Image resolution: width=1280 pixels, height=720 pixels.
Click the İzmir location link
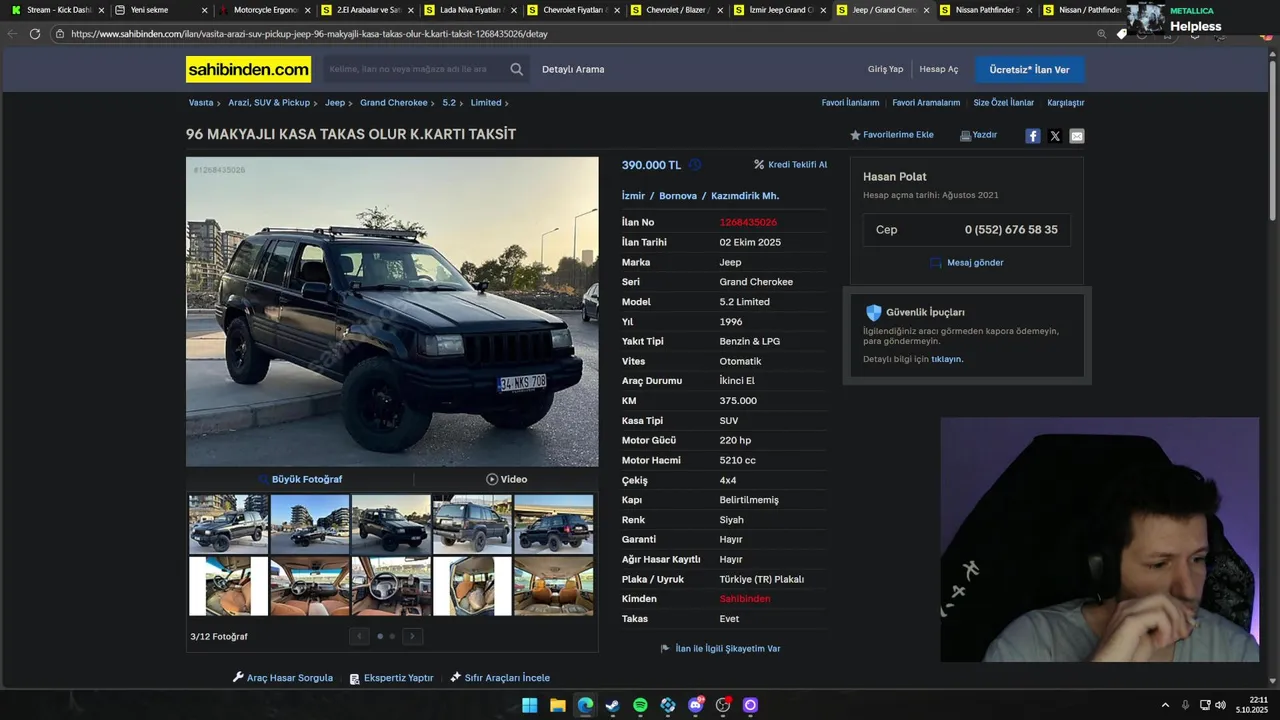click(x=633, y=196)
